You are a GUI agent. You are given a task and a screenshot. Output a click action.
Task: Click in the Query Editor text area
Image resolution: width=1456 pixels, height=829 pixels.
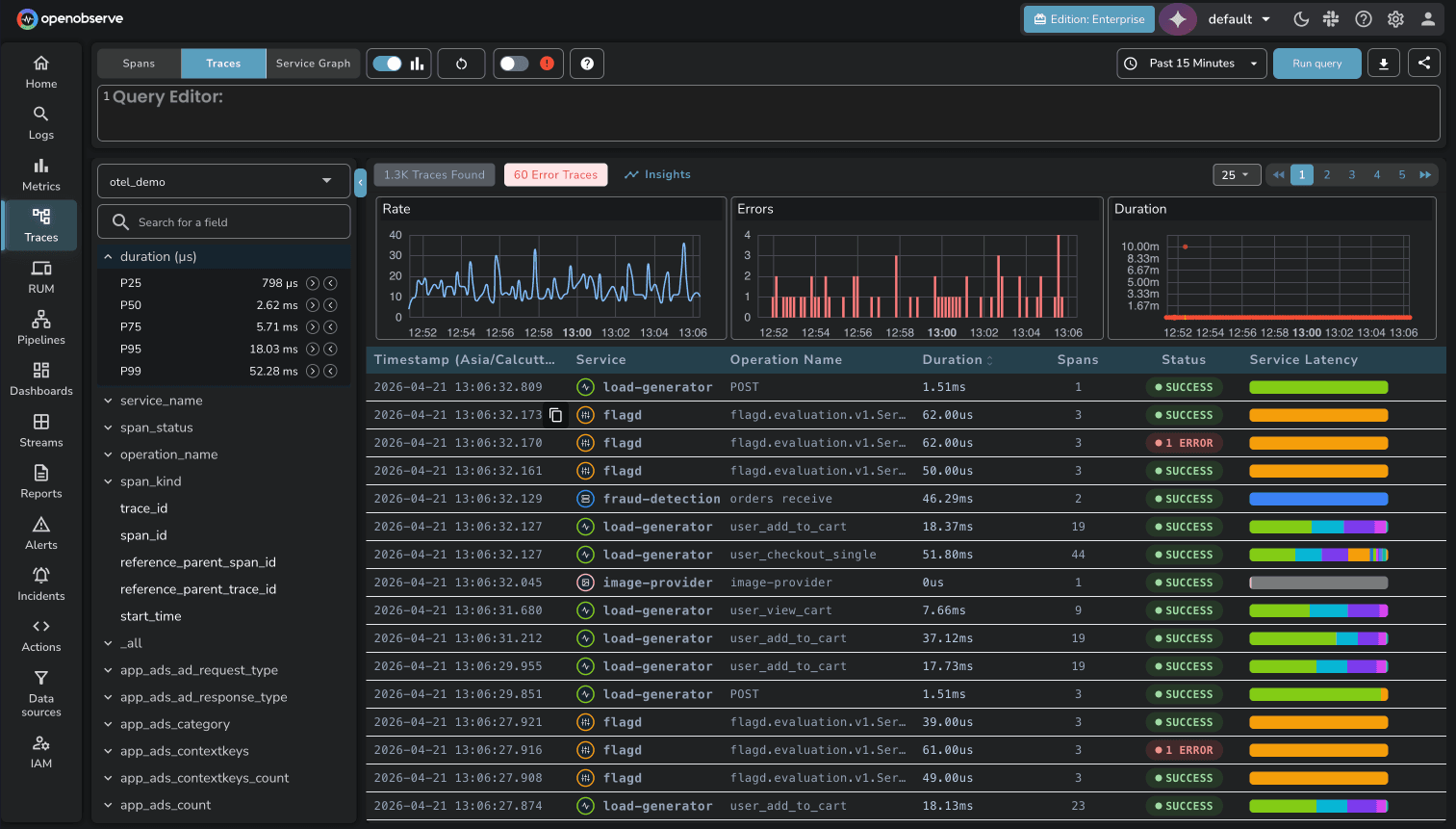click(768, 113)
